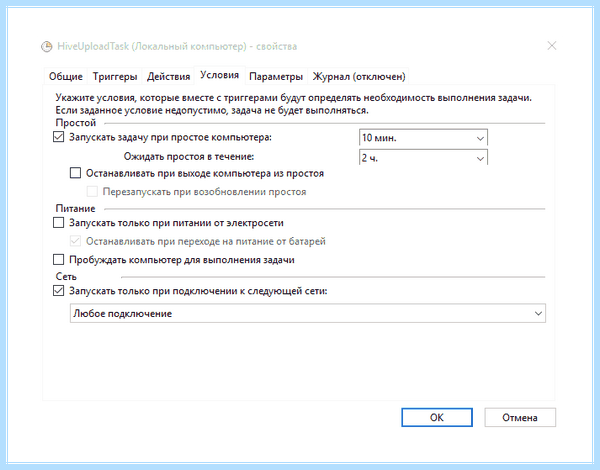This screenshot has width=600, height=470.
Task: Click the Питание section heading
Action: 75,209
